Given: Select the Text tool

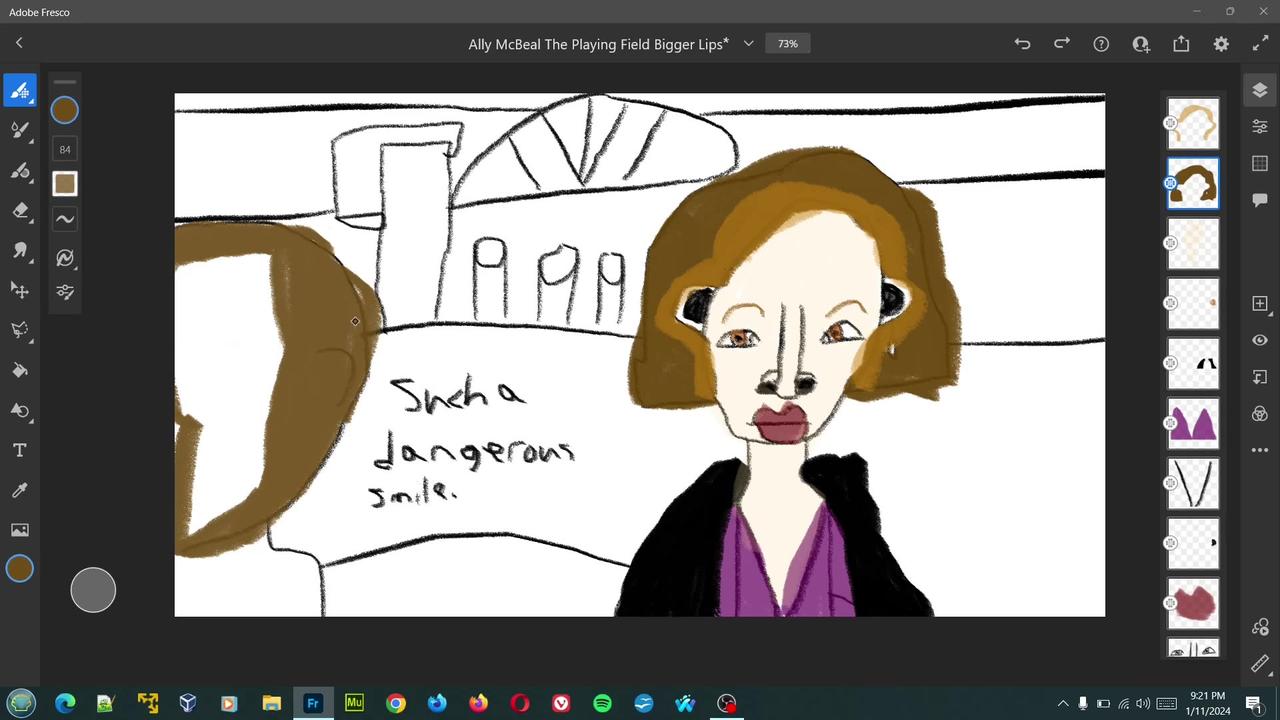Looking at the screenshot, I should [x=19, y=450].
